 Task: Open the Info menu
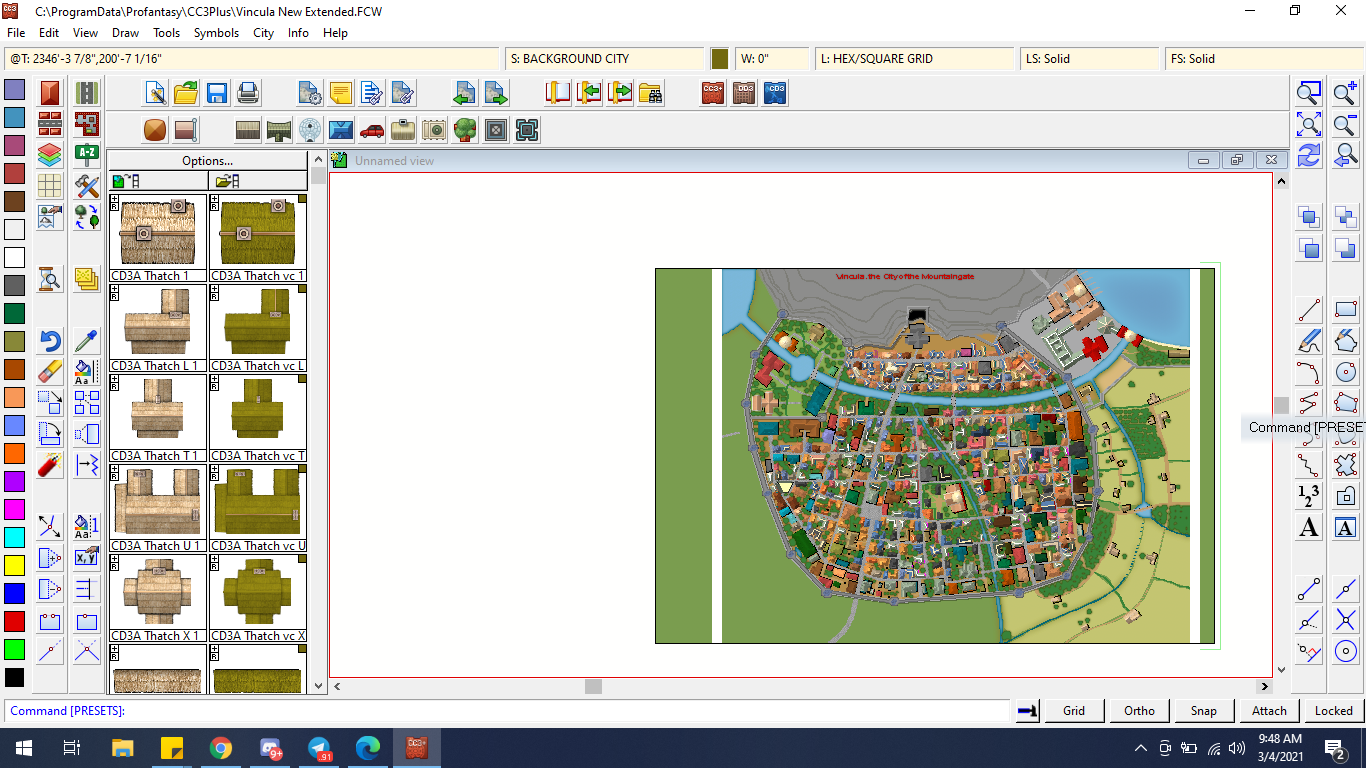click(298, 33)
